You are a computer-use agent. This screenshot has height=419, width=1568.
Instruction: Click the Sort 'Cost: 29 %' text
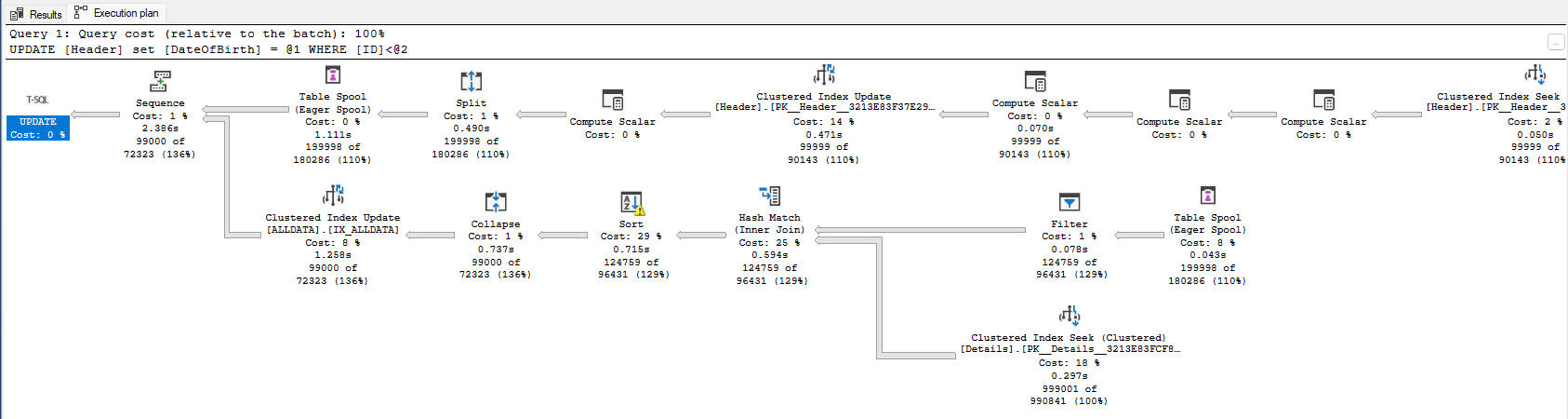click(x=631, y=237)
